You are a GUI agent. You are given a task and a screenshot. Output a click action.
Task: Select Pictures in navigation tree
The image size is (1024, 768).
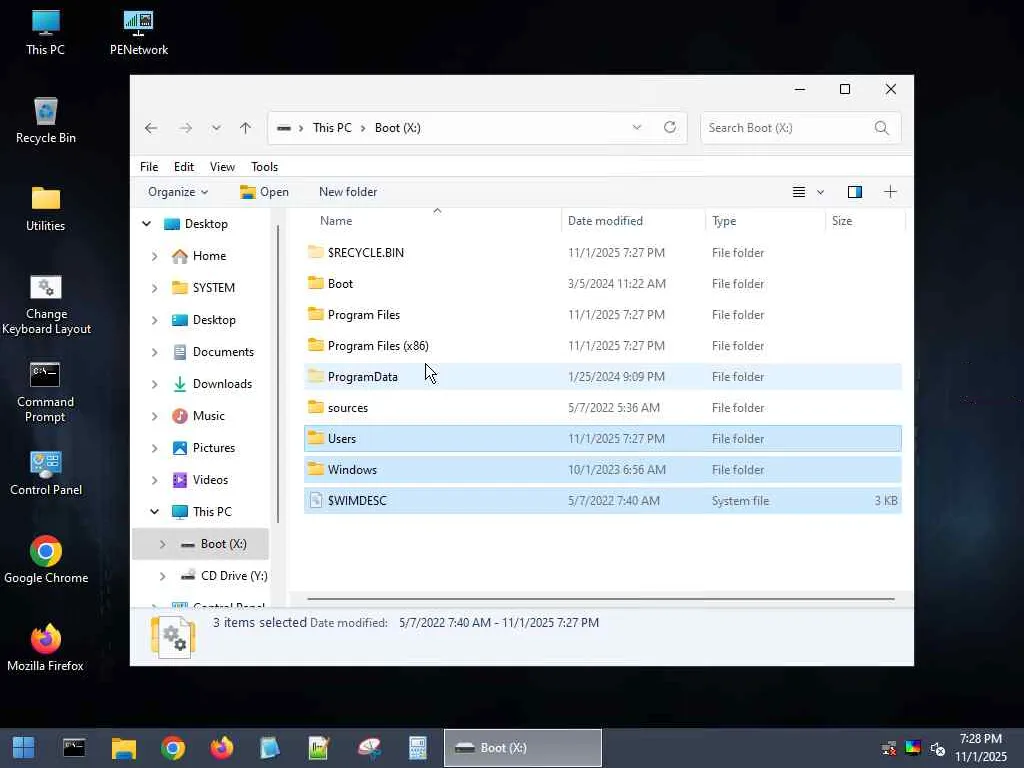tap(214, 448)
